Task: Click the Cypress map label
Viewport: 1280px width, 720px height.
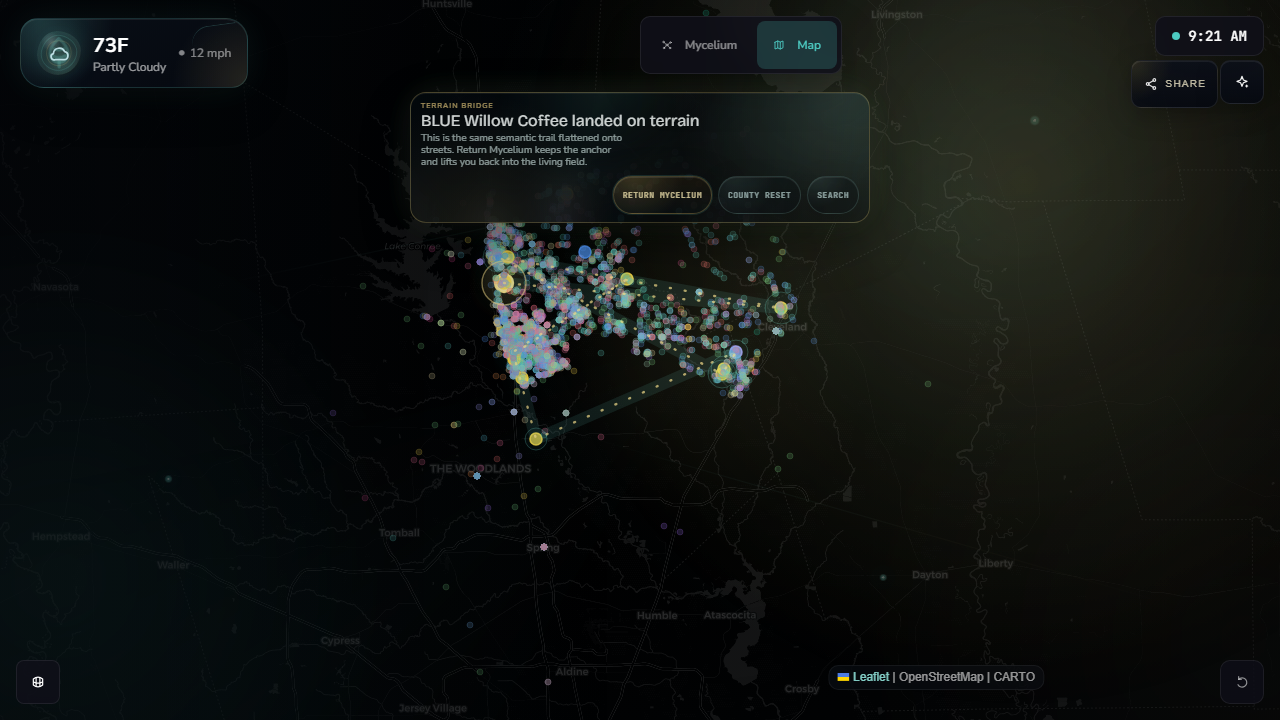Action: pos(340,641)
